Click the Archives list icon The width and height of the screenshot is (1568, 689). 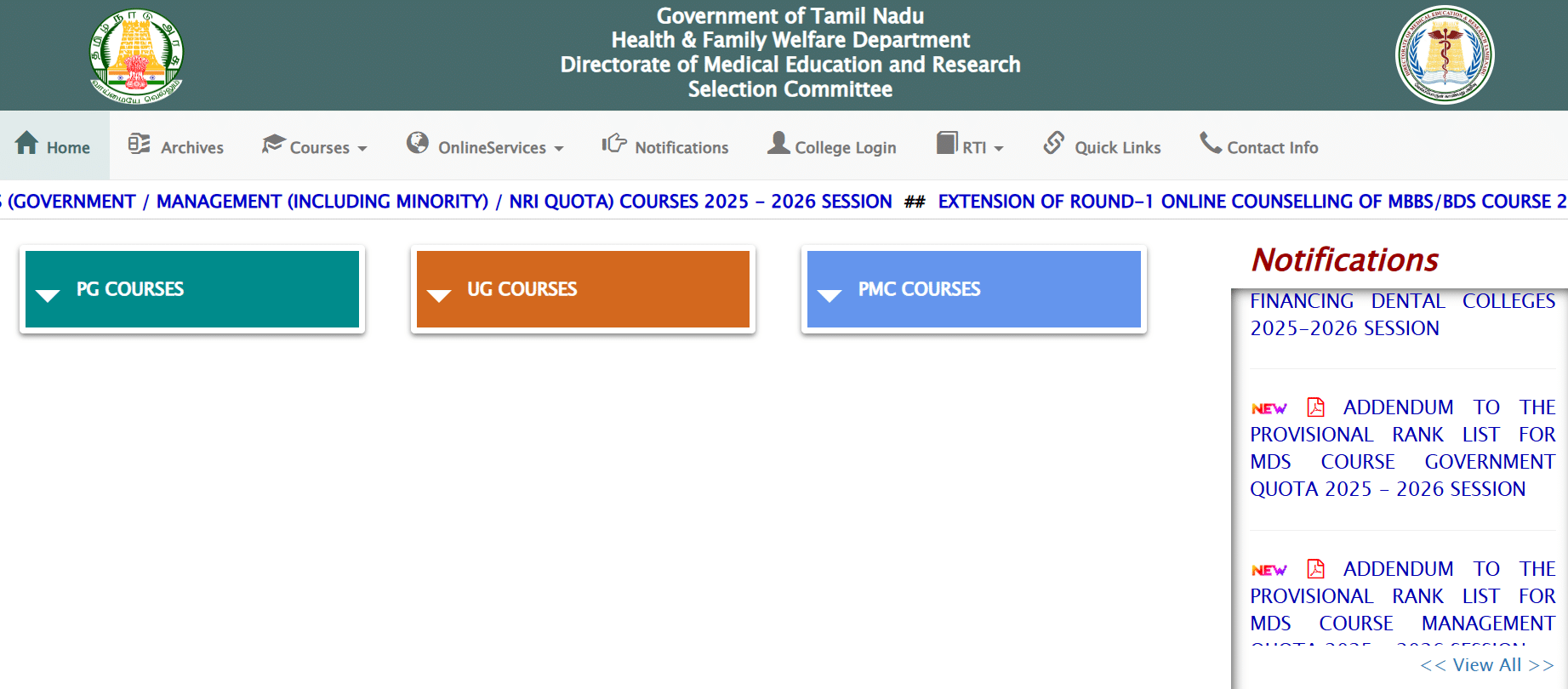[x=139, y=144]
